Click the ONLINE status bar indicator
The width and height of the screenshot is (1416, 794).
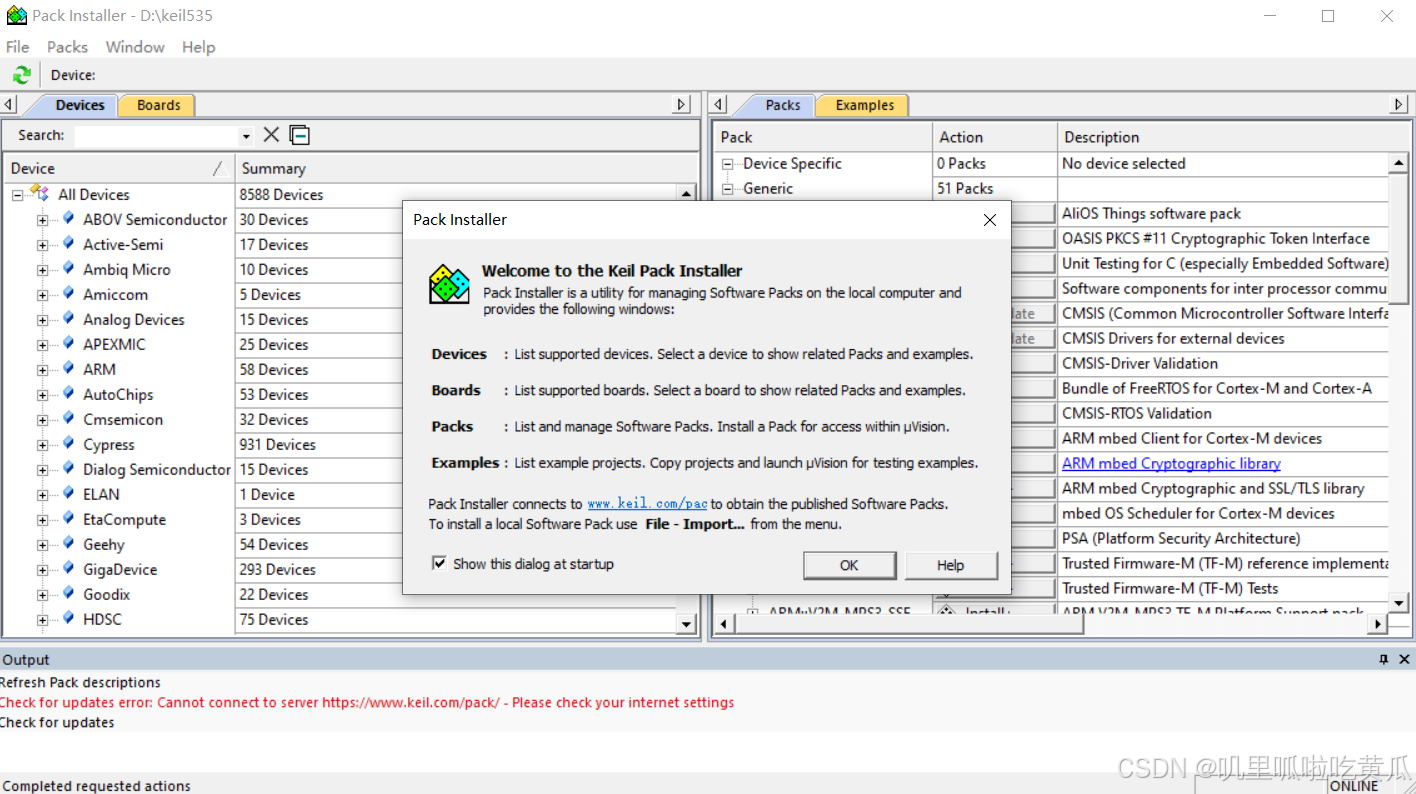[x=1355, y=785]
